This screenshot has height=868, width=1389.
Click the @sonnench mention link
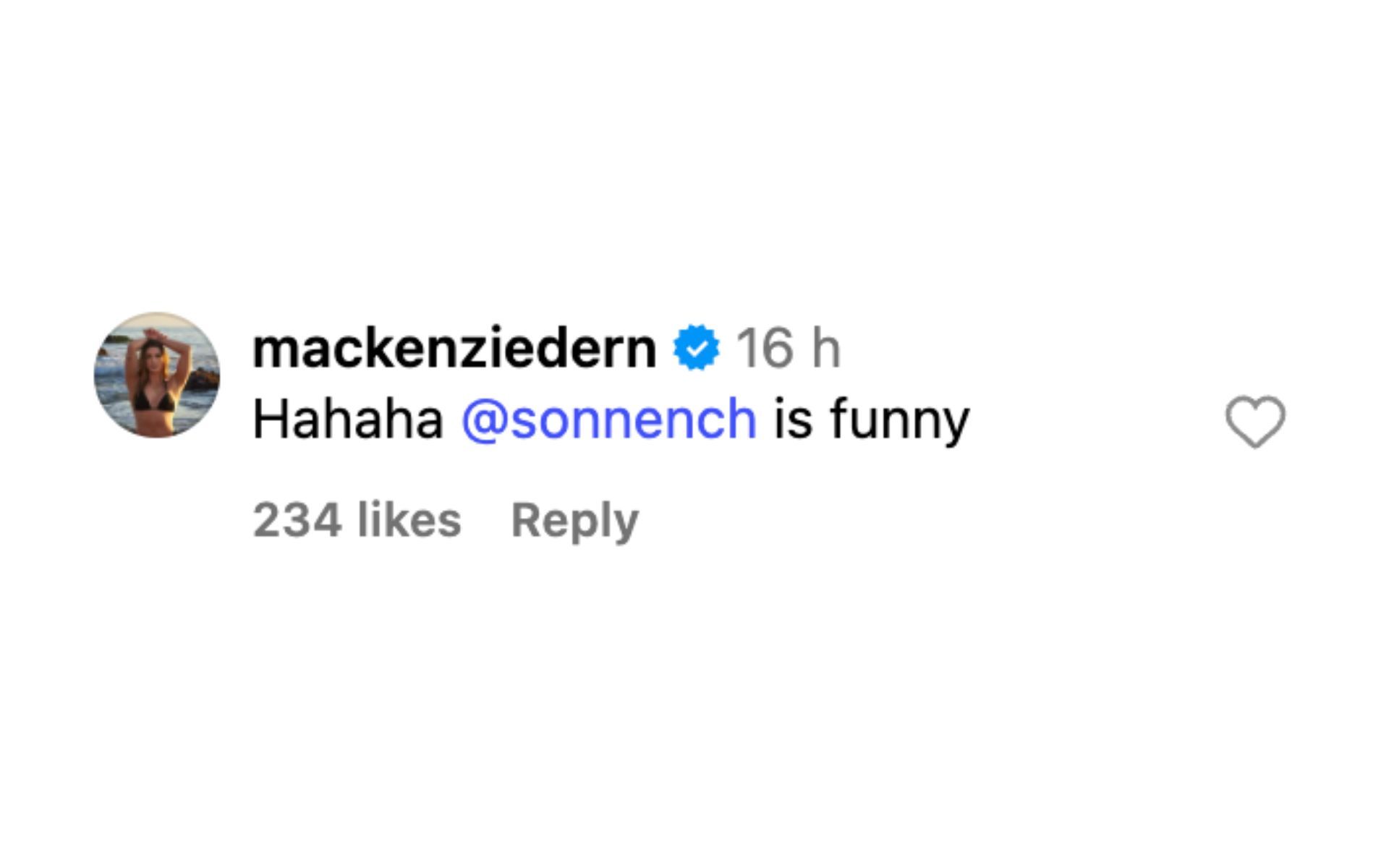[609, 419]
